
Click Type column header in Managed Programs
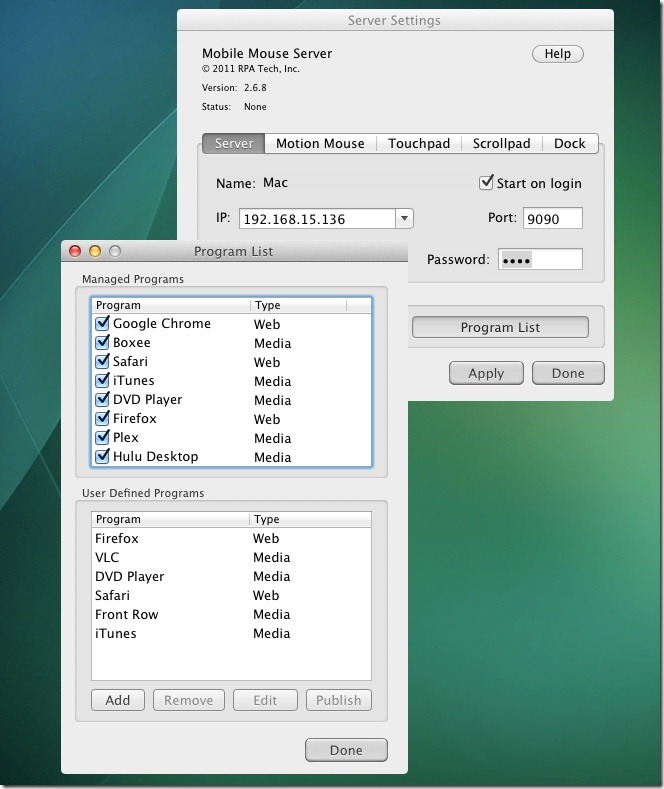tap(298, 305)
